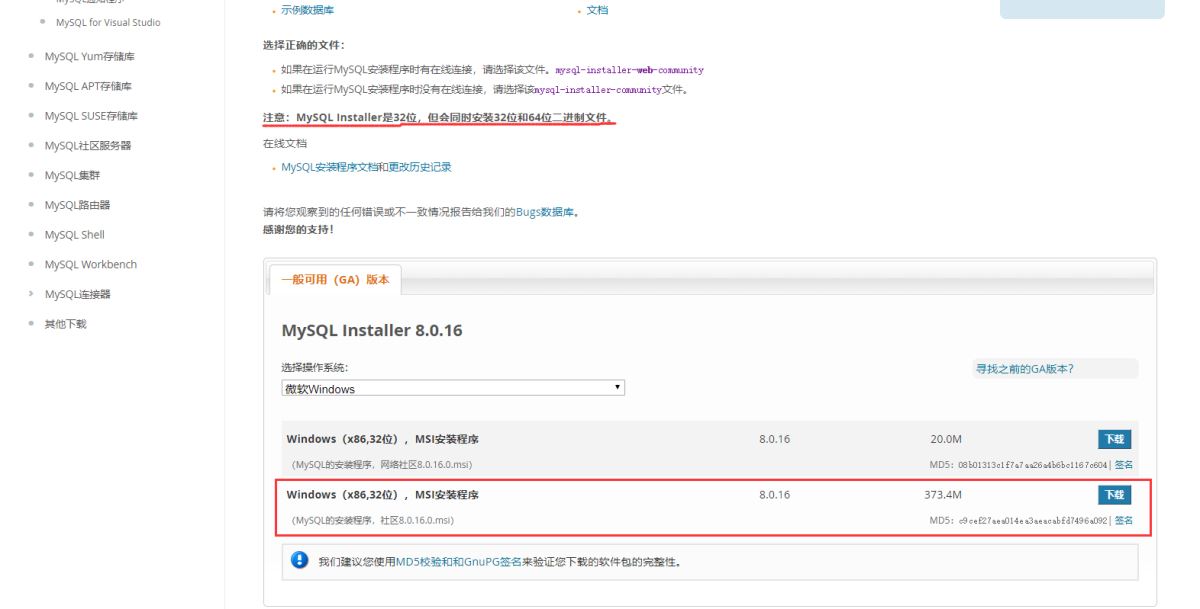This screenshot has width=1200, height=609.
Task: Open MySQL Yum存储库 sidebar item
Action: coord(88,56)
